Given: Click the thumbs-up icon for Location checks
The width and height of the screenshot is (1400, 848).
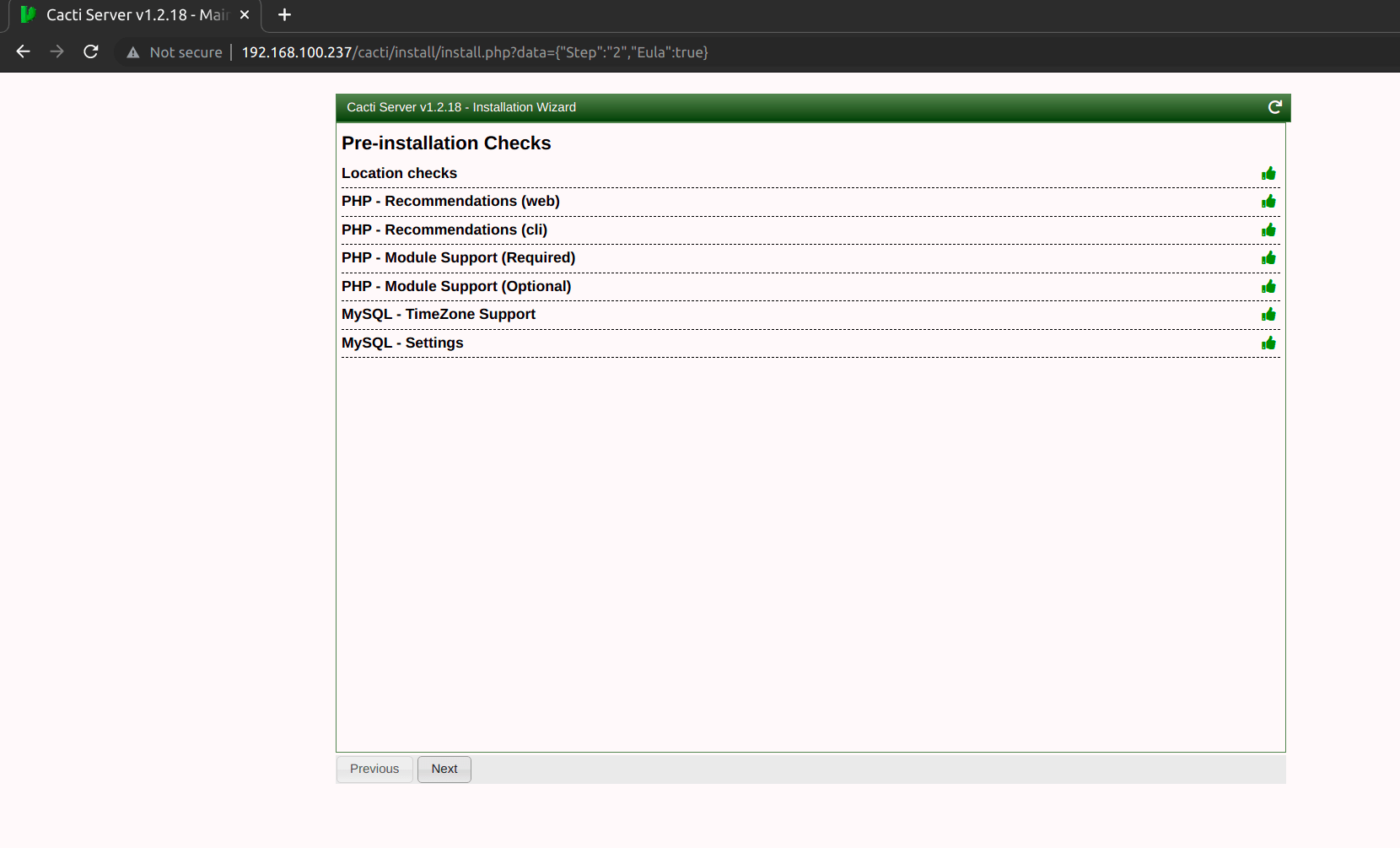Looking at the screenshot, I should point(1269,173).
